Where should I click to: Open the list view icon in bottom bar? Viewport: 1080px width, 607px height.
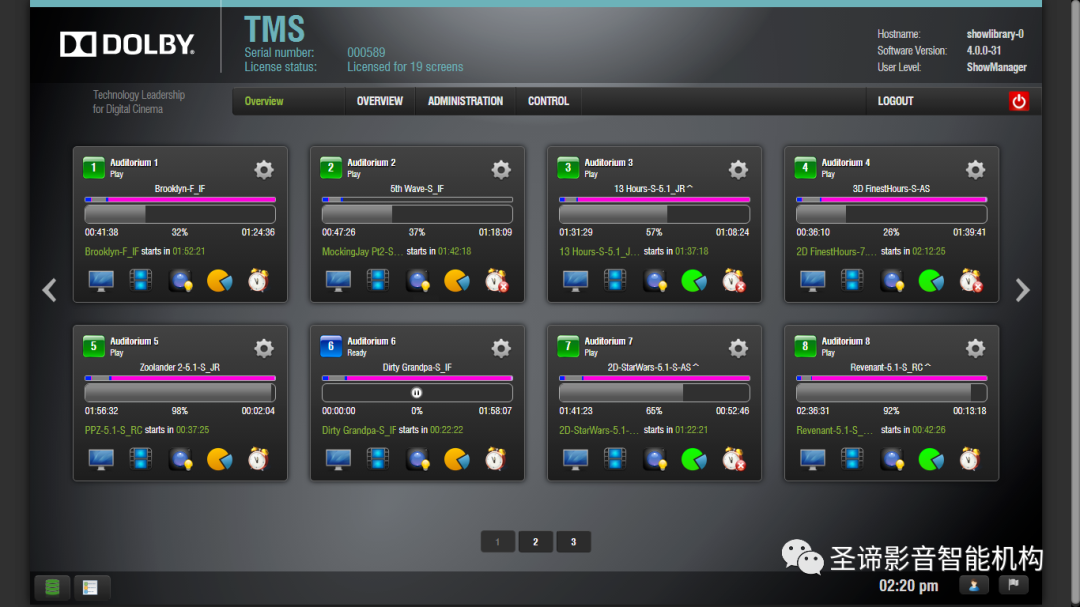click(90, 587)
